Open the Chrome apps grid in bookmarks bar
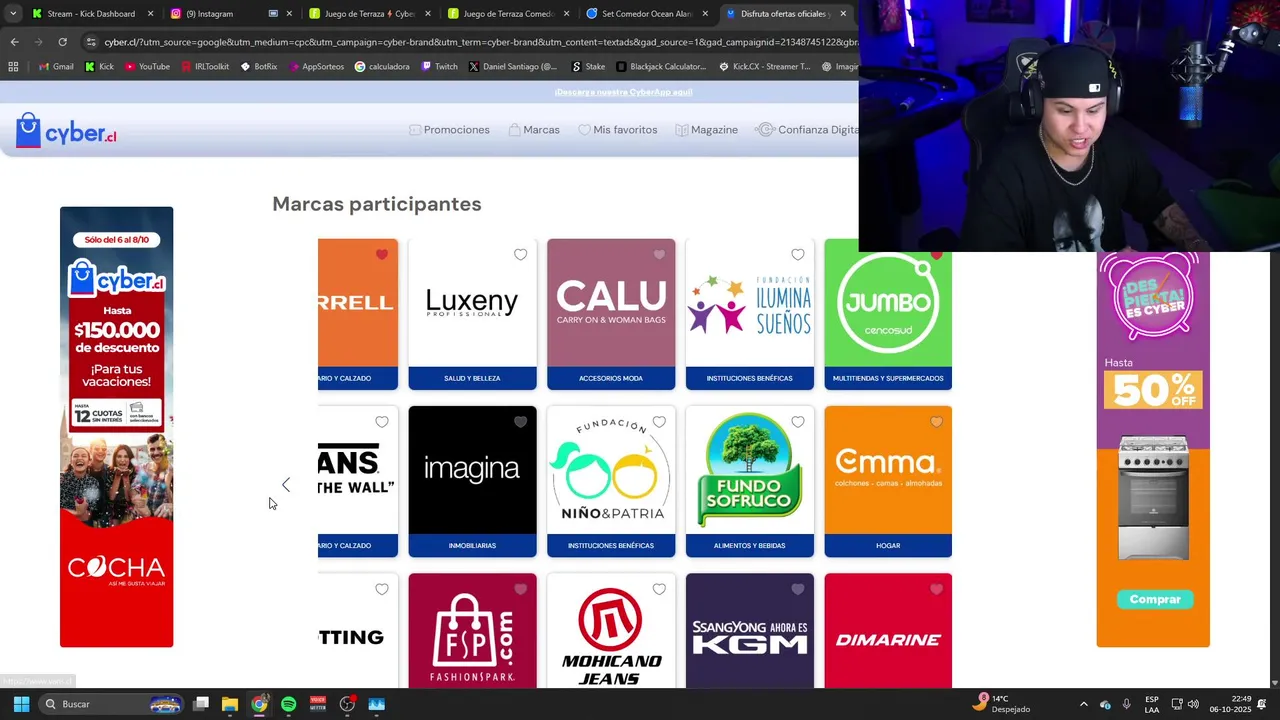Image resolution: width=1280 pixels, height=720 pixels. pyautogui.click(x=13, y=67)
